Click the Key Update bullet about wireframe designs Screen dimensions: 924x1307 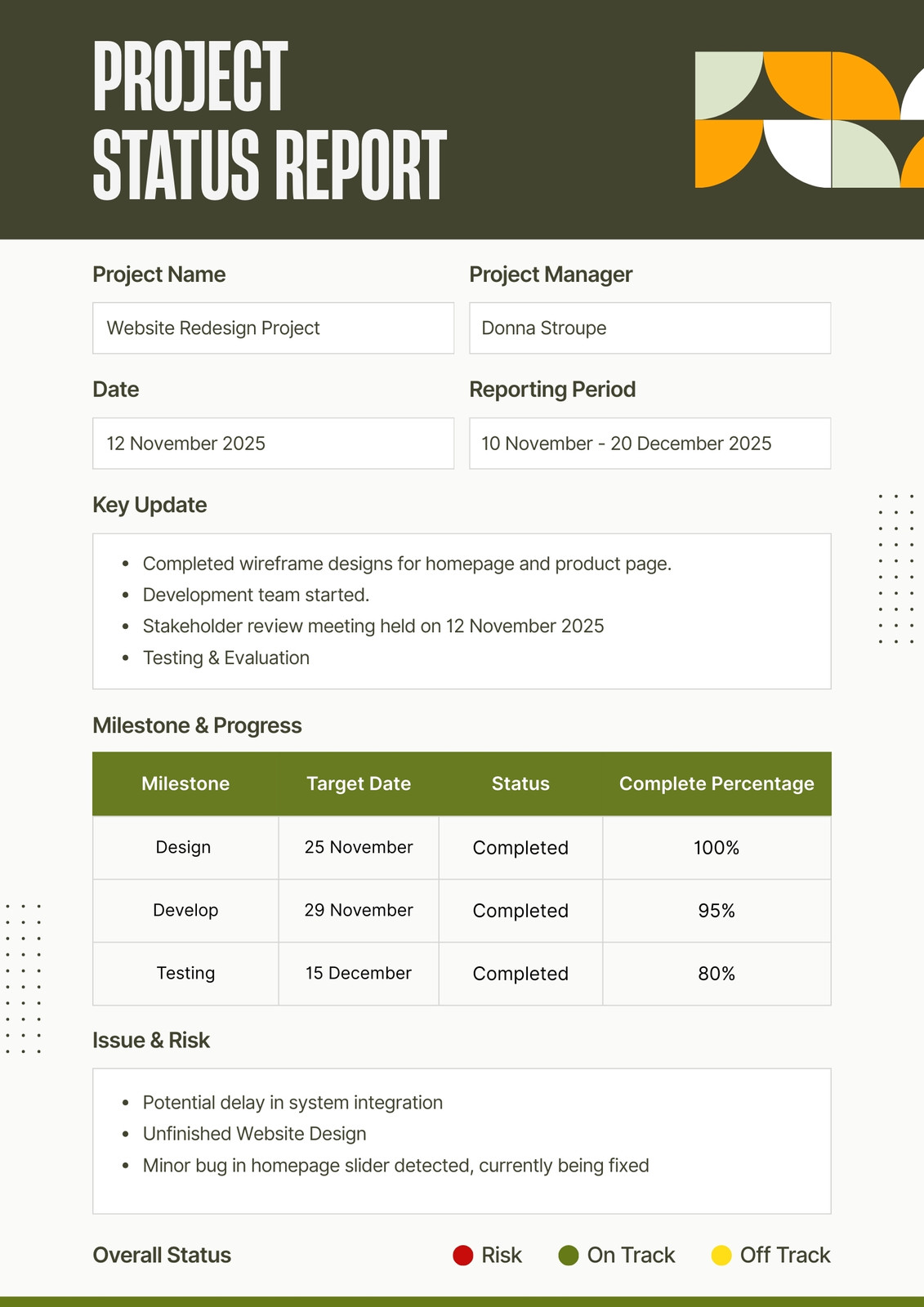coord(407,564)
